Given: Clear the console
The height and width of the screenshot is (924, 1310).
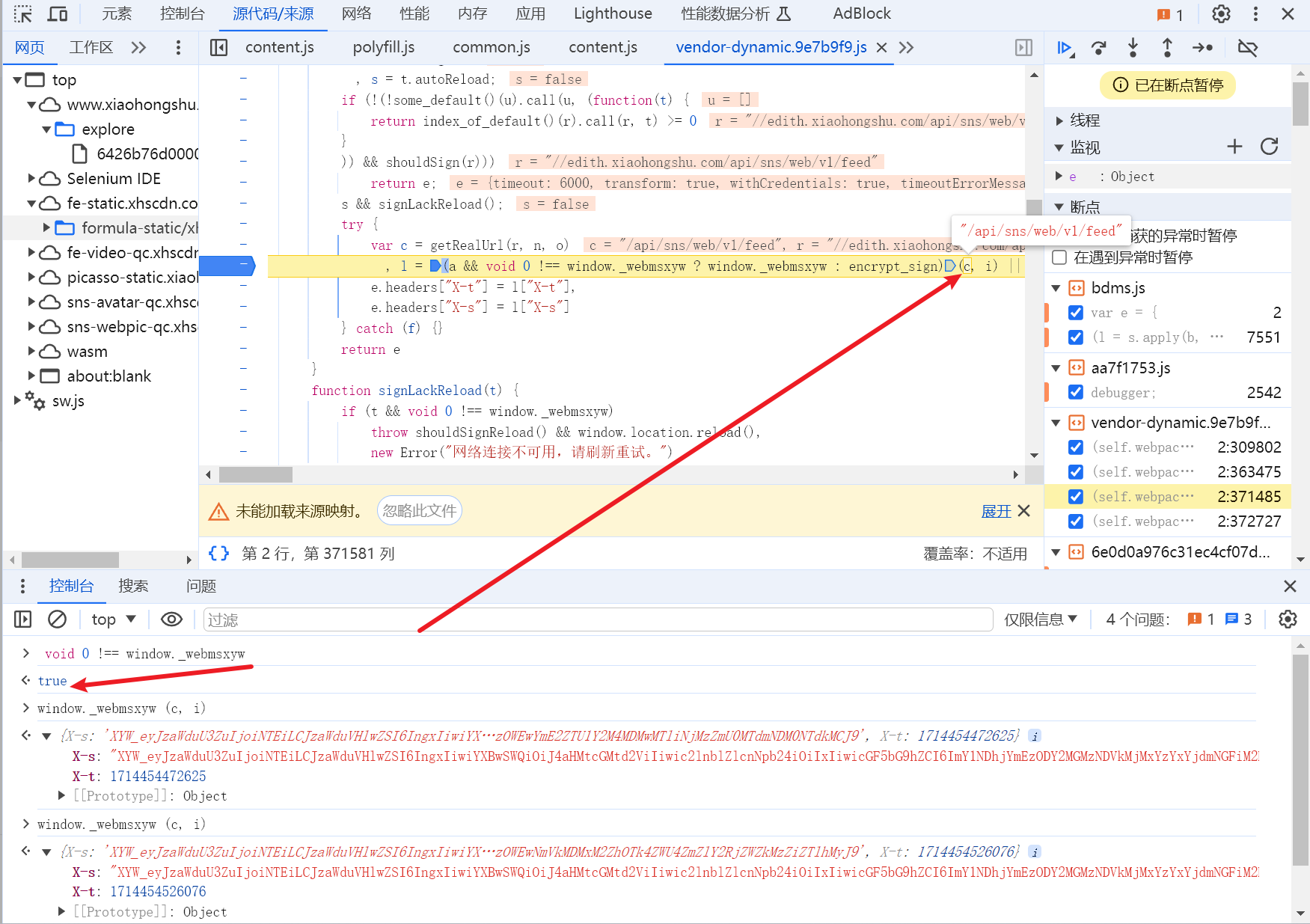Looking at the screenshot, I should pos(57,619).
